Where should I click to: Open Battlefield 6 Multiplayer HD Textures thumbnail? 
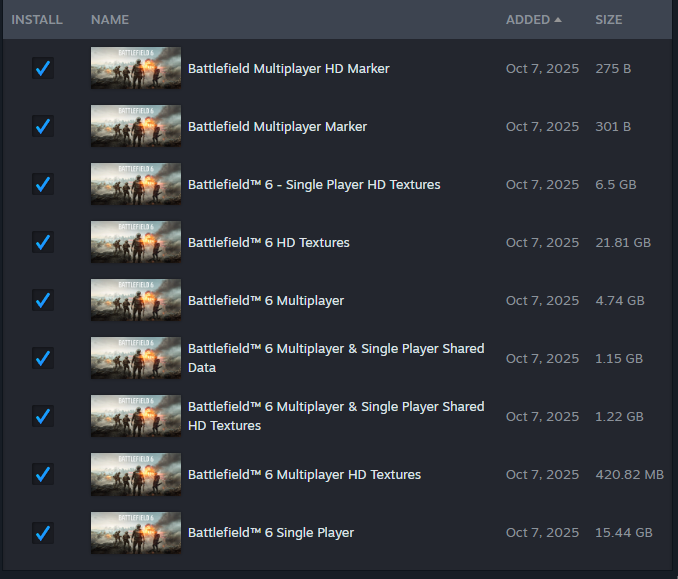pyautogui.click(x=136, y=474)
